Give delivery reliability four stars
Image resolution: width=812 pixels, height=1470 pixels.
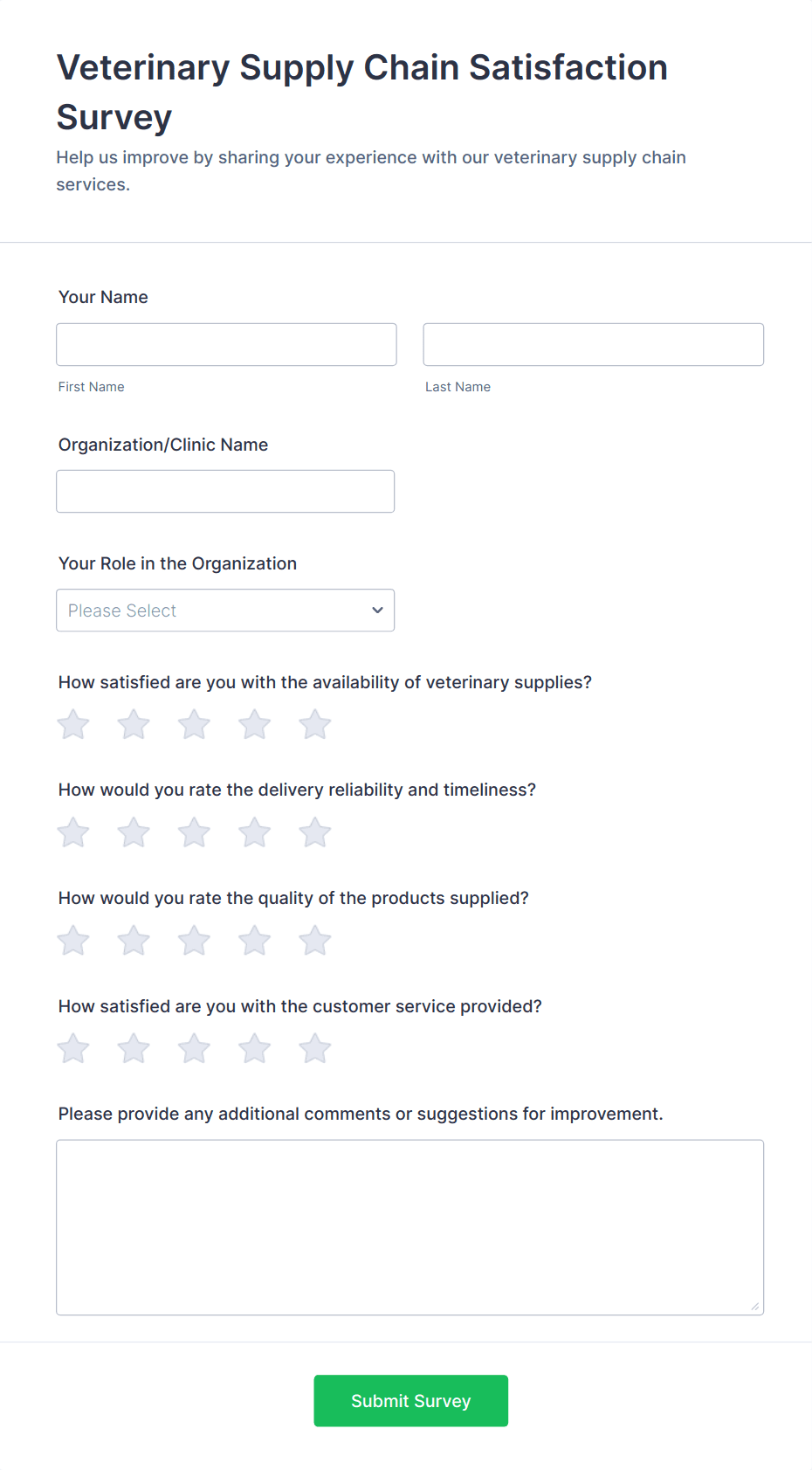click(x=254, y=833)
